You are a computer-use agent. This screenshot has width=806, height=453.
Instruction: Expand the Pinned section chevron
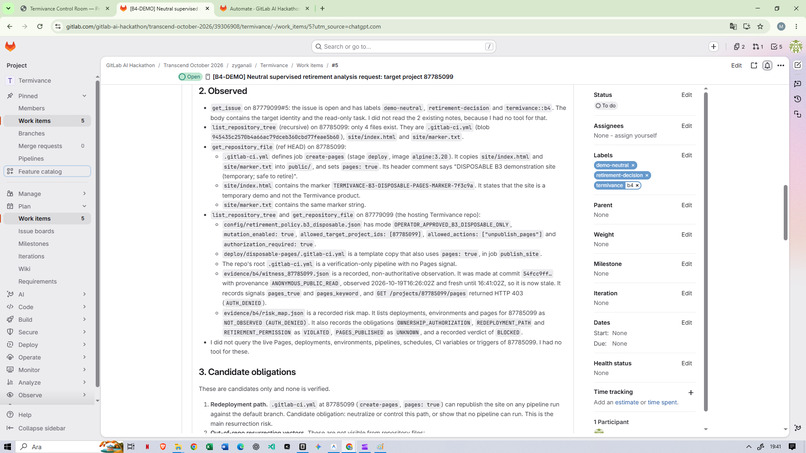(84, 96)
